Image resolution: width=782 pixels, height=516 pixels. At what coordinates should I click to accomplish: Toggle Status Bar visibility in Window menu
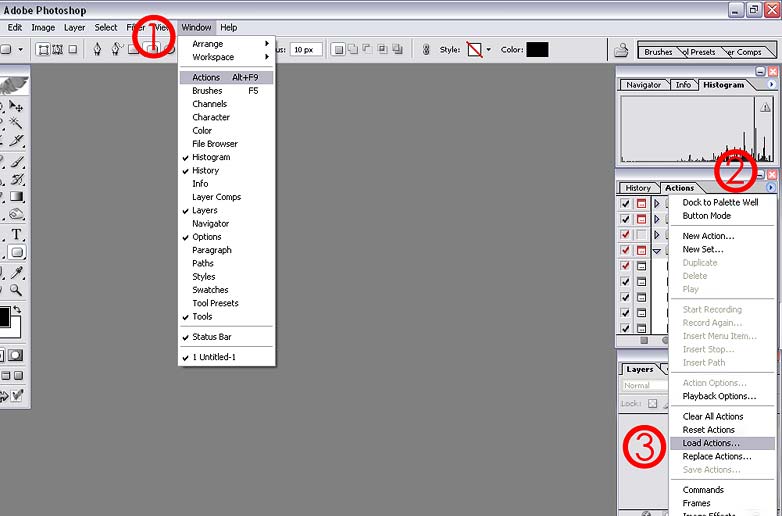pyautogui.click(x=211, y=337)
